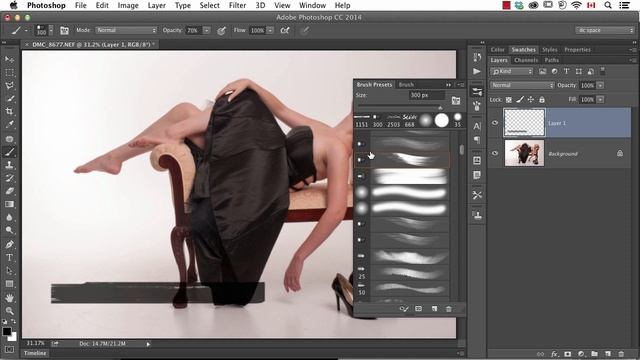The width and height of the screenshot is (640, 360).
Task: Delete brush using trash icon in Brush Presets
Action: pos(449,309)
